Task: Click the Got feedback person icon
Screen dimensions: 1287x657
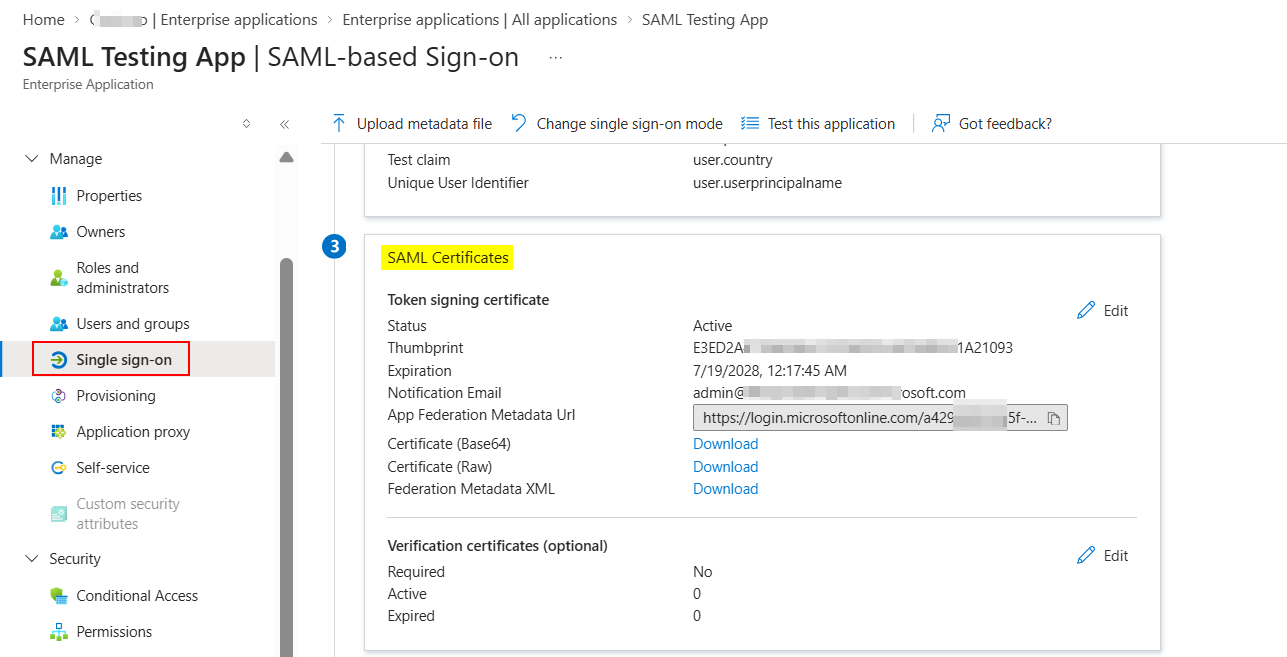Action: point(940,123)
